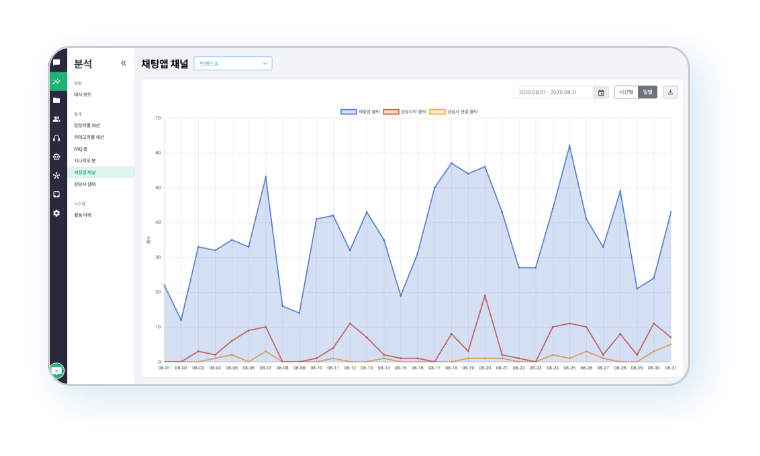Screen dimensions: 760x456
Task: Go to 대시보드 menu item
Action: coord(84,93)
